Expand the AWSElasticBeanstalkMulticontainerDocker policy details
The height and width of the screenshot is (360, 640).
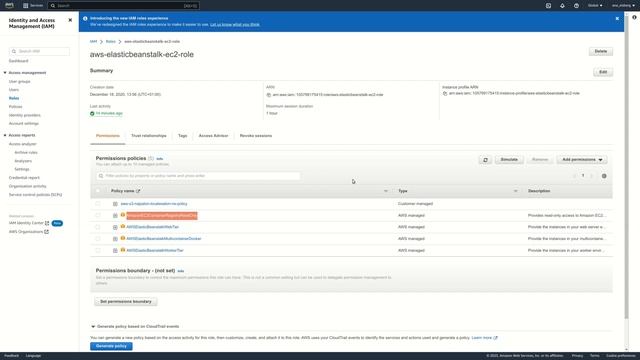point(115,239)
